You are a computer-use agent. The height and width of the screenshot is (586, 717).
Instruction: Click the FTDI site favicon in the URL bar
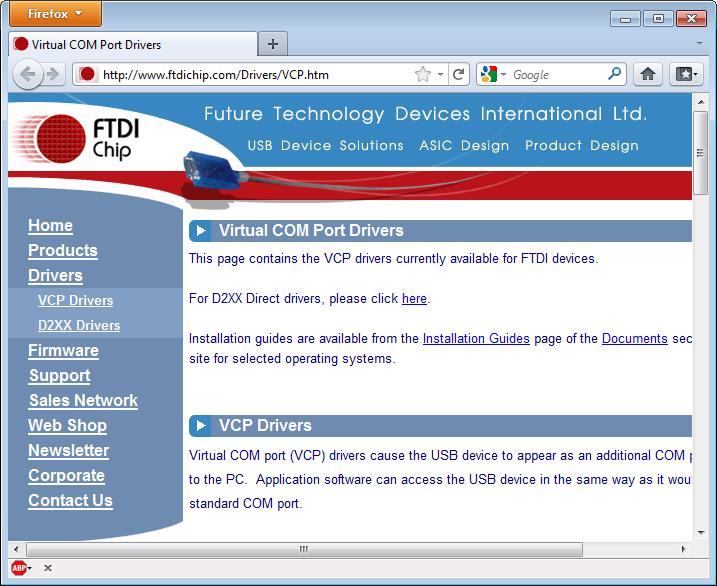click(x=86, y=74)
